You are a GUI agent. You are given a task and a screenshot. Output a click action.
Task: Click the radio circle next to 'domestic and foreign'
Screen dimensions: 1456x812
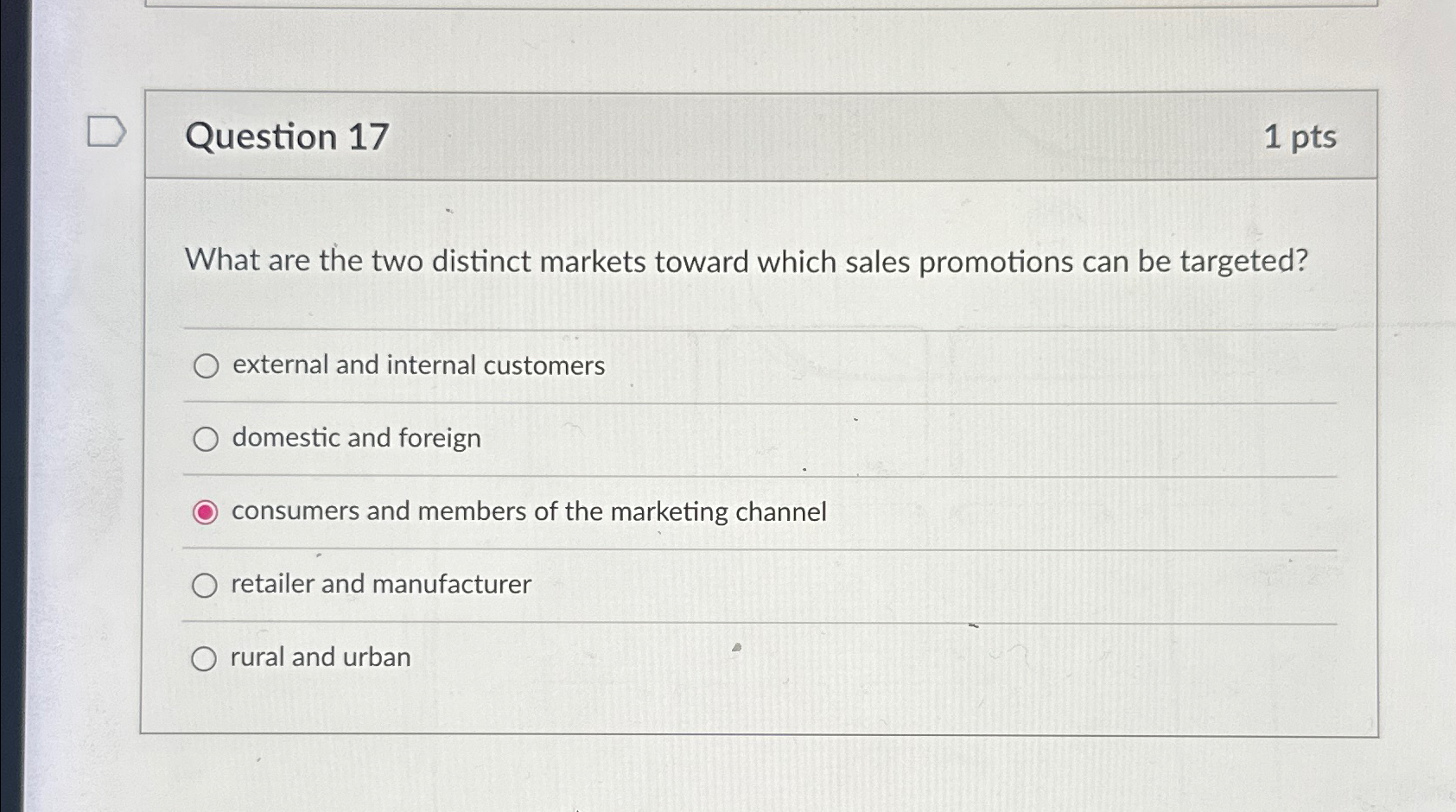[x=207, y=439]
